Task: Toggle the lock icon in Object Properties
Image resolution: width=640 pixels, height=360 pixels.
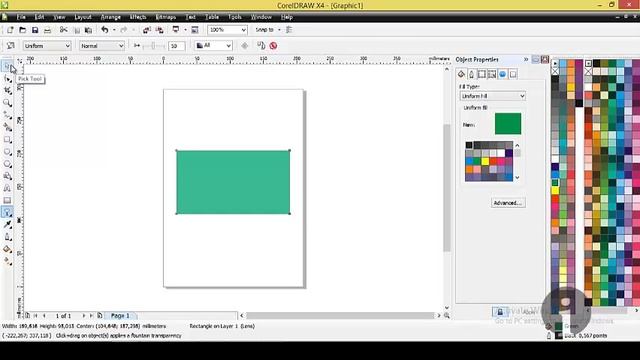Action: pos(500,312)
